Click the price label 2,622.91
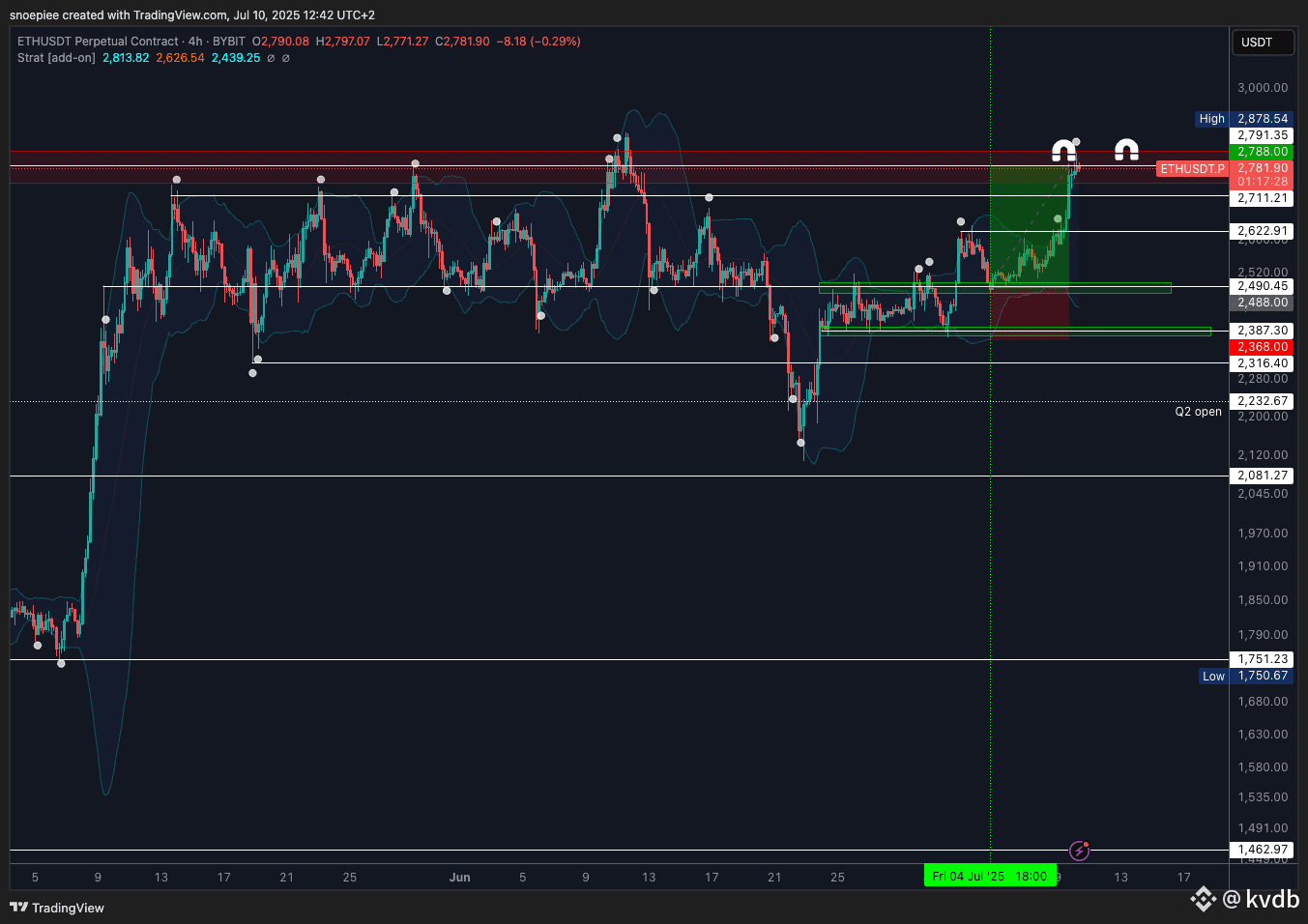 [x=1263, y=231]
